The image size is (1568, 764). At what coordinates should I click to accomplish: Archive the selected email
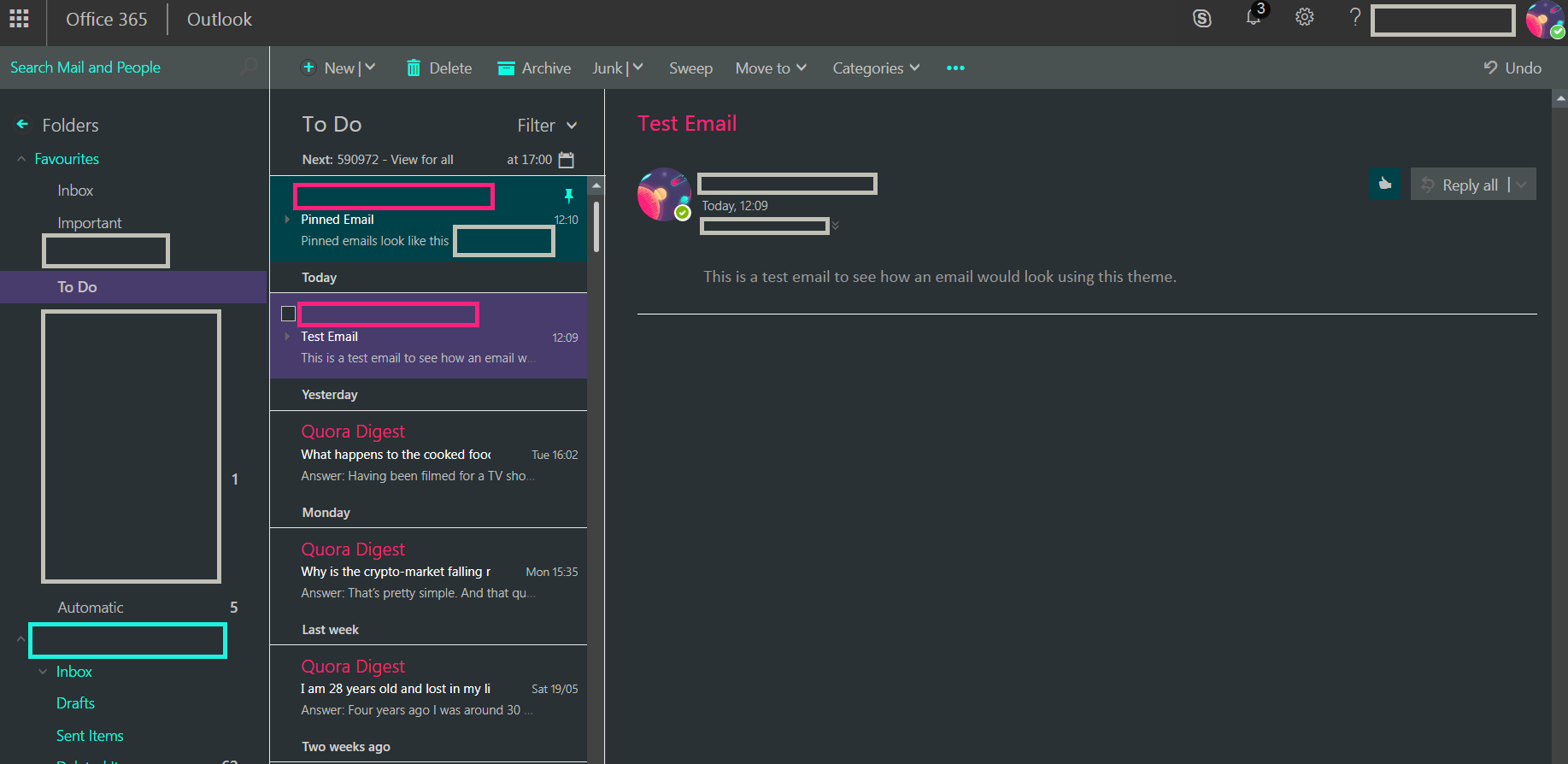534,68
